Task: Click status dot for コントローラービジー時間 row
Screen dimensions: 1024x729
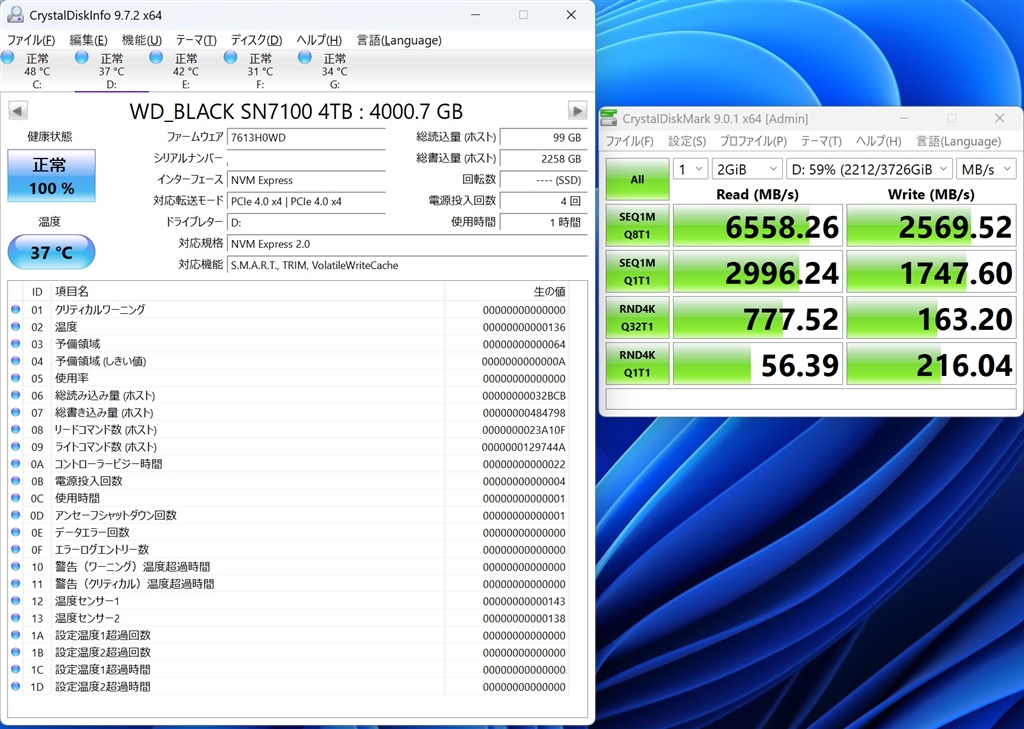Action: click(x=16, y=463)
